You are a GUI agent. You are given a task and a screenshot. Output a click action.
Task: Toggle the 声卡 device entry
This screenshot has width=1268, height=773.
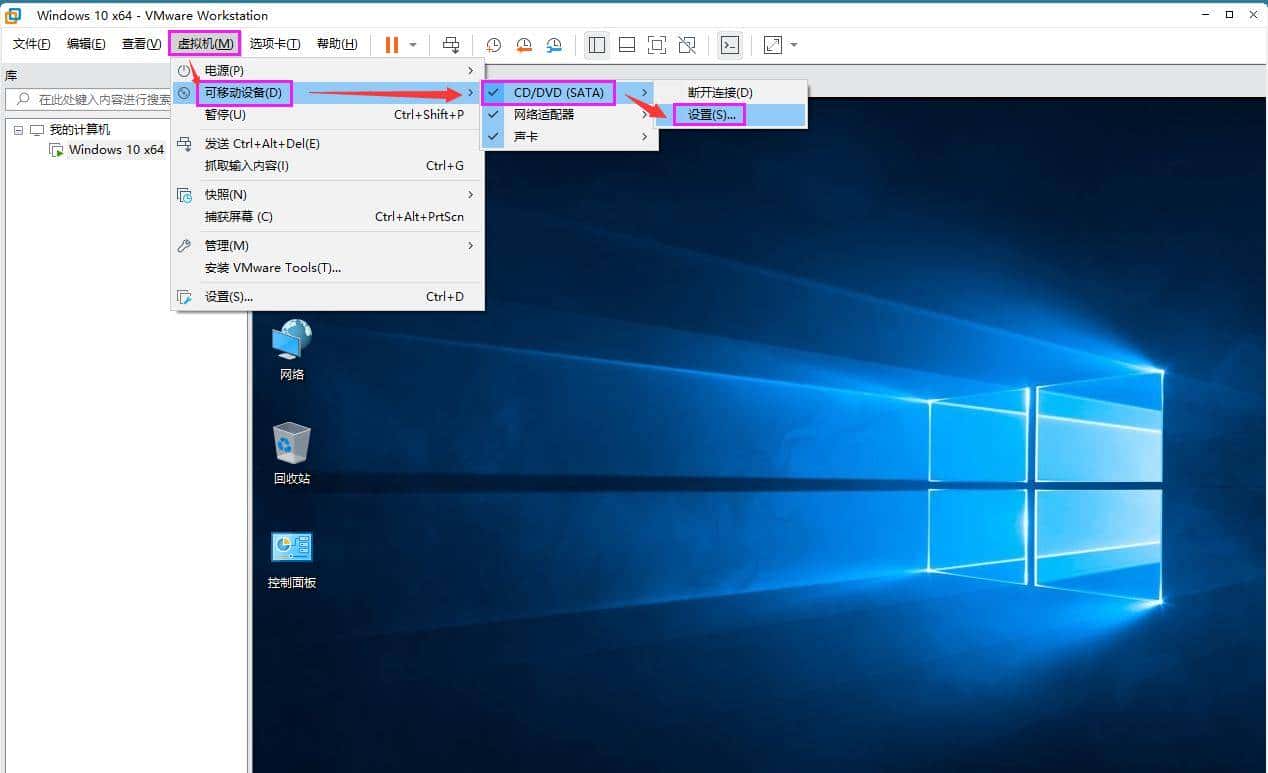(x=569, y=137)
